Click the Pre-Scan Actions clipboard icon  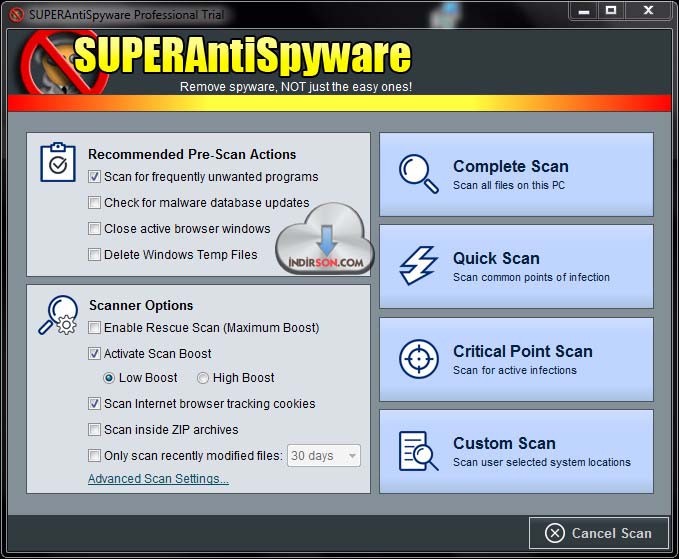(x=58, y=162)
